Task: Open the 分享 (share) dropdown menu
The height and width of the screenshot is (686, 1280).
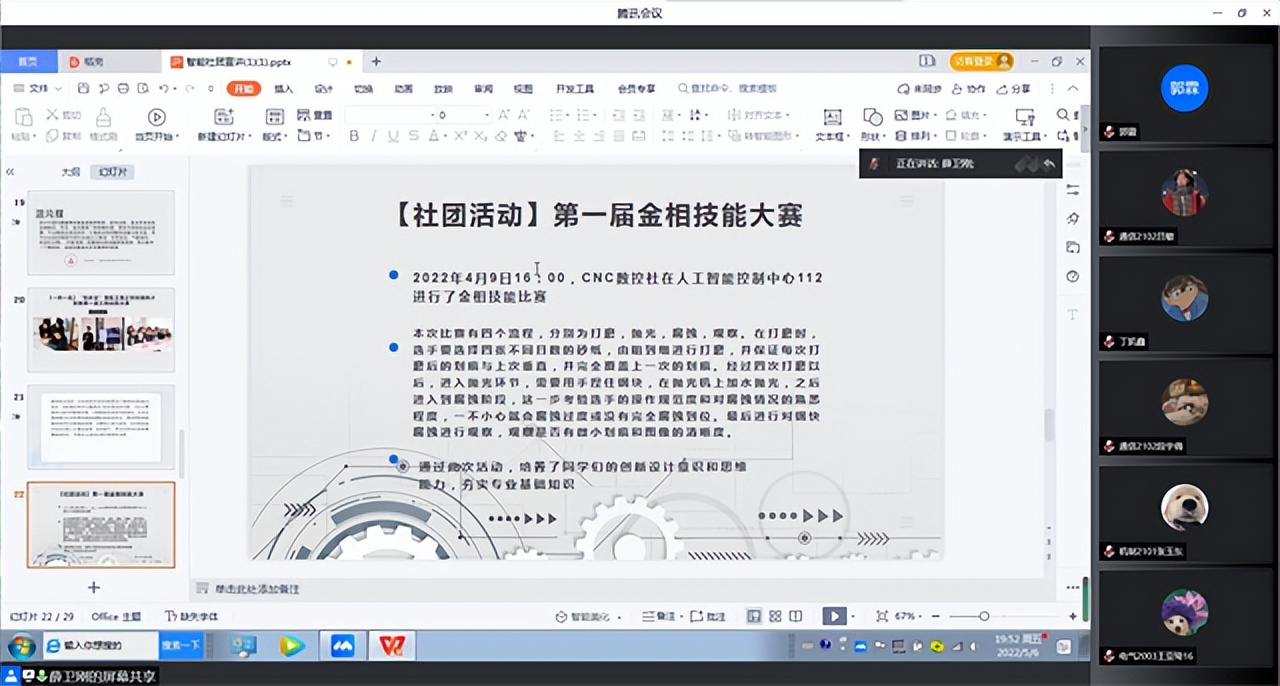Action: tap(1012, 89)
